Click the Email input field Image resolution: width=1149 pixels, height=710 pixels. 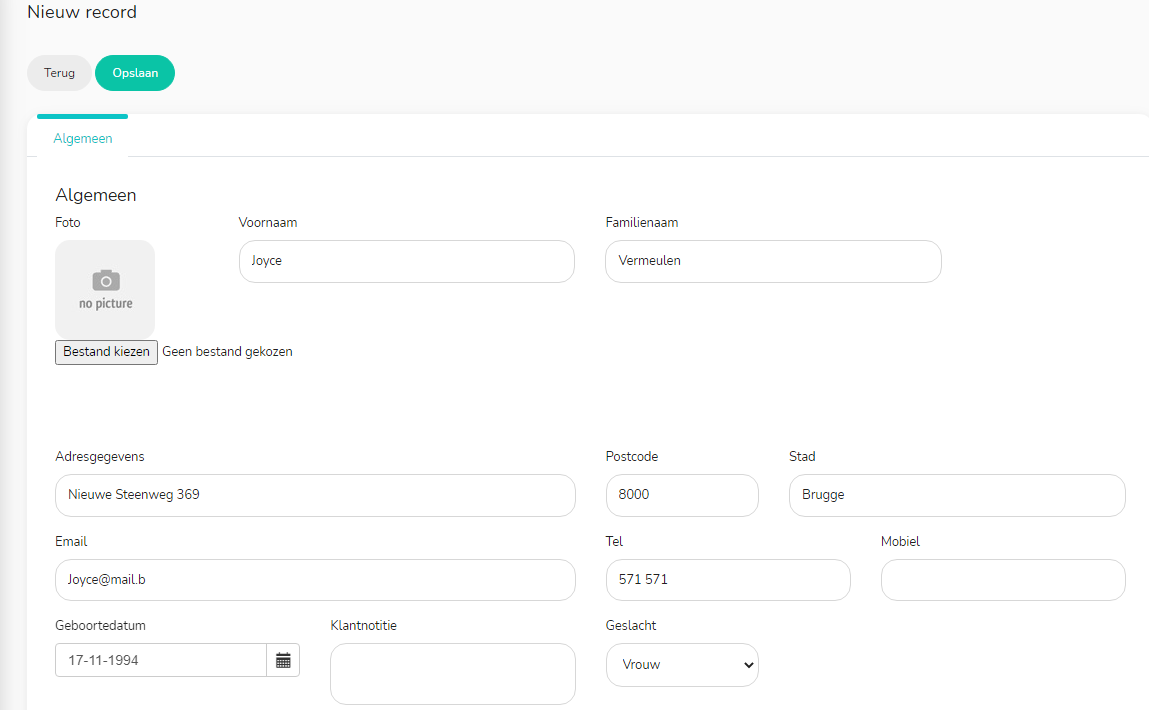pyautogui.click(x=315, y=580)
